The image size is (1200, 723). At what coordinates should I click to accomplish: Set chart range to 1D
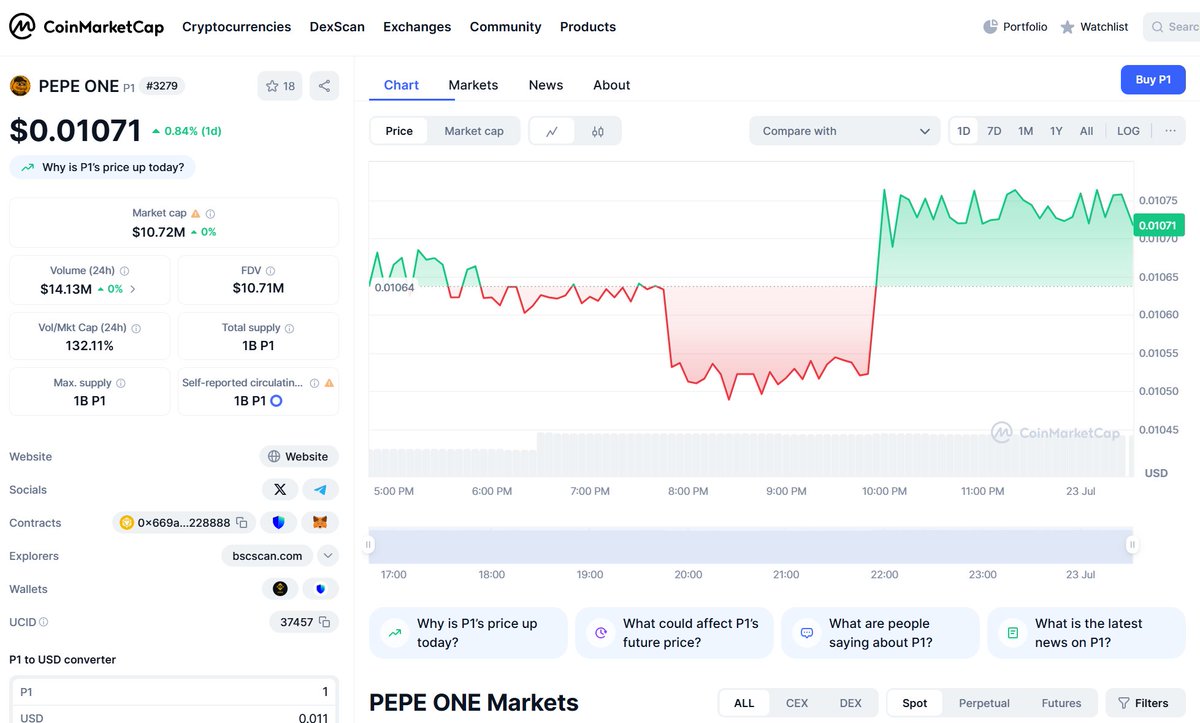pyautogui.click(x=964, y=131)
